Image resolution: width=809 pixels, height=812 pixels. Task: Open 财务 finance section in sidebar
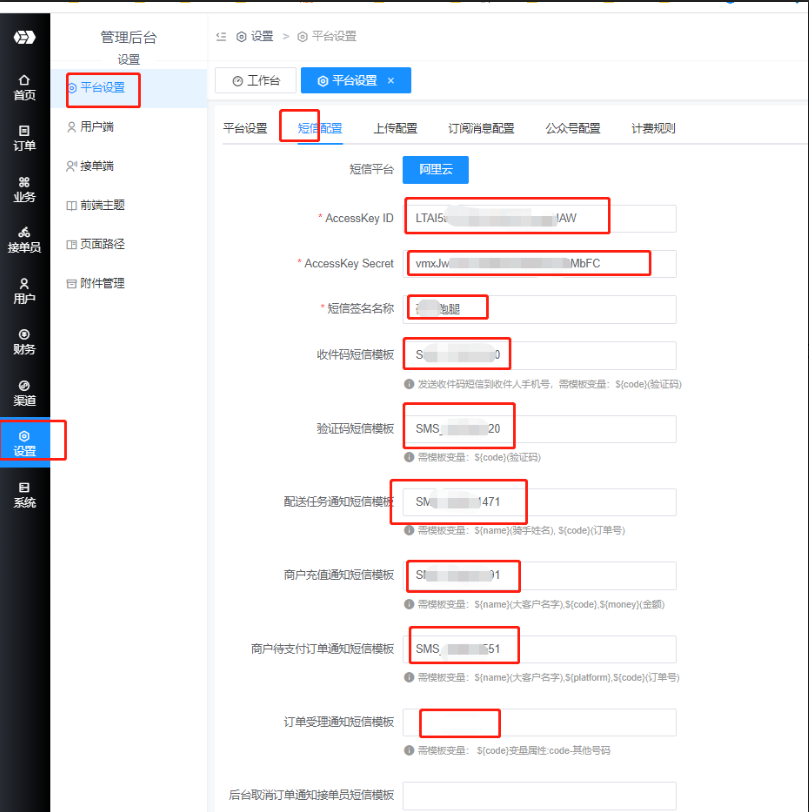24,341
